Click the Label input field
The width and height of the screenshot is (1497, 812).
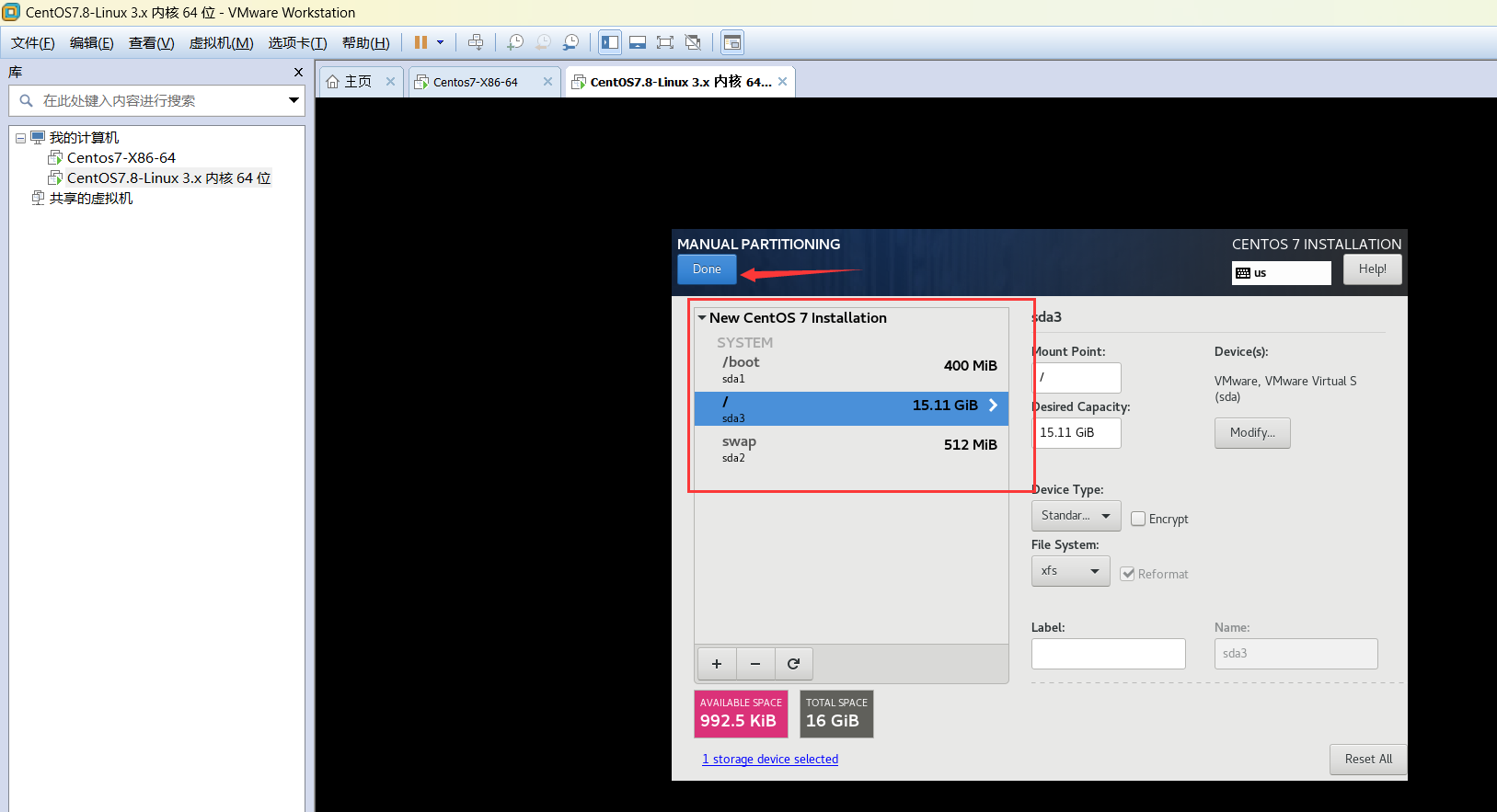click(x=1108, y=654)
